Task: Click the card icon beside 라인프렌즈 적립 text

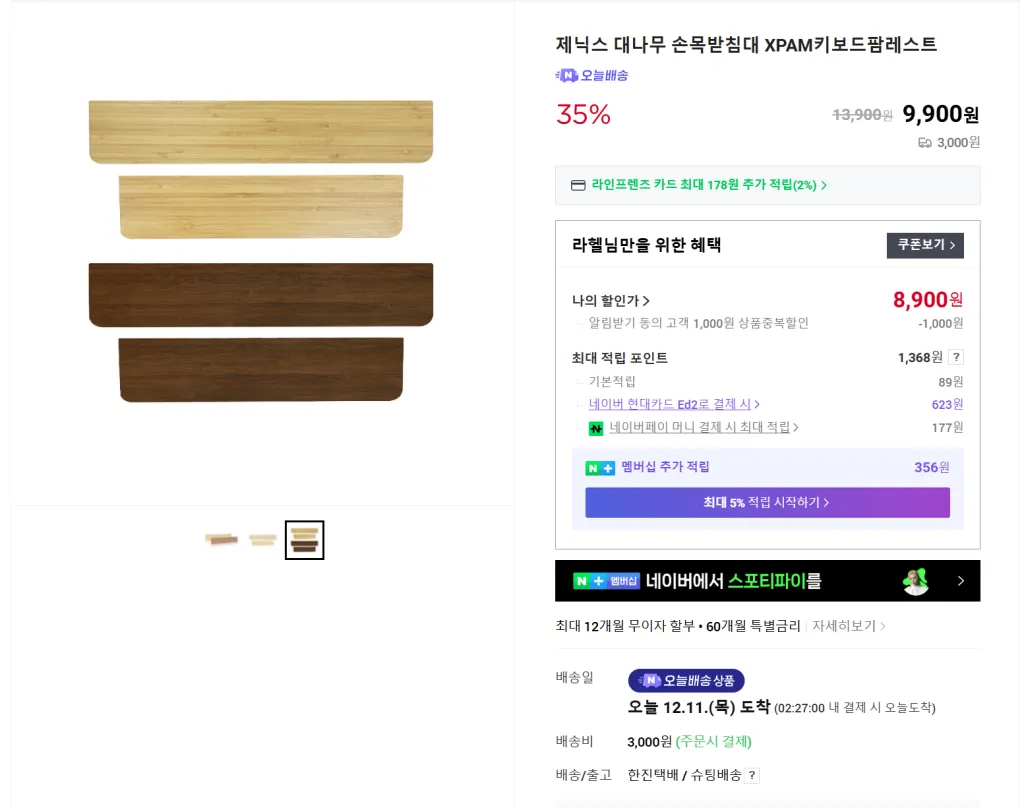Action: 580,185
